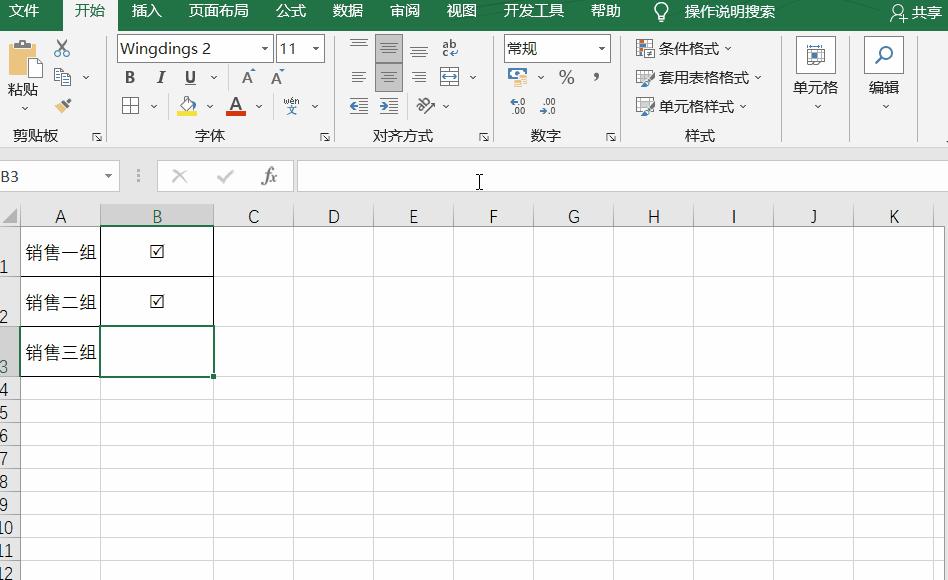Viewport: 948px width, 580px height.
Task: Toggle underline formatting
Action: [x=188, y=76]
